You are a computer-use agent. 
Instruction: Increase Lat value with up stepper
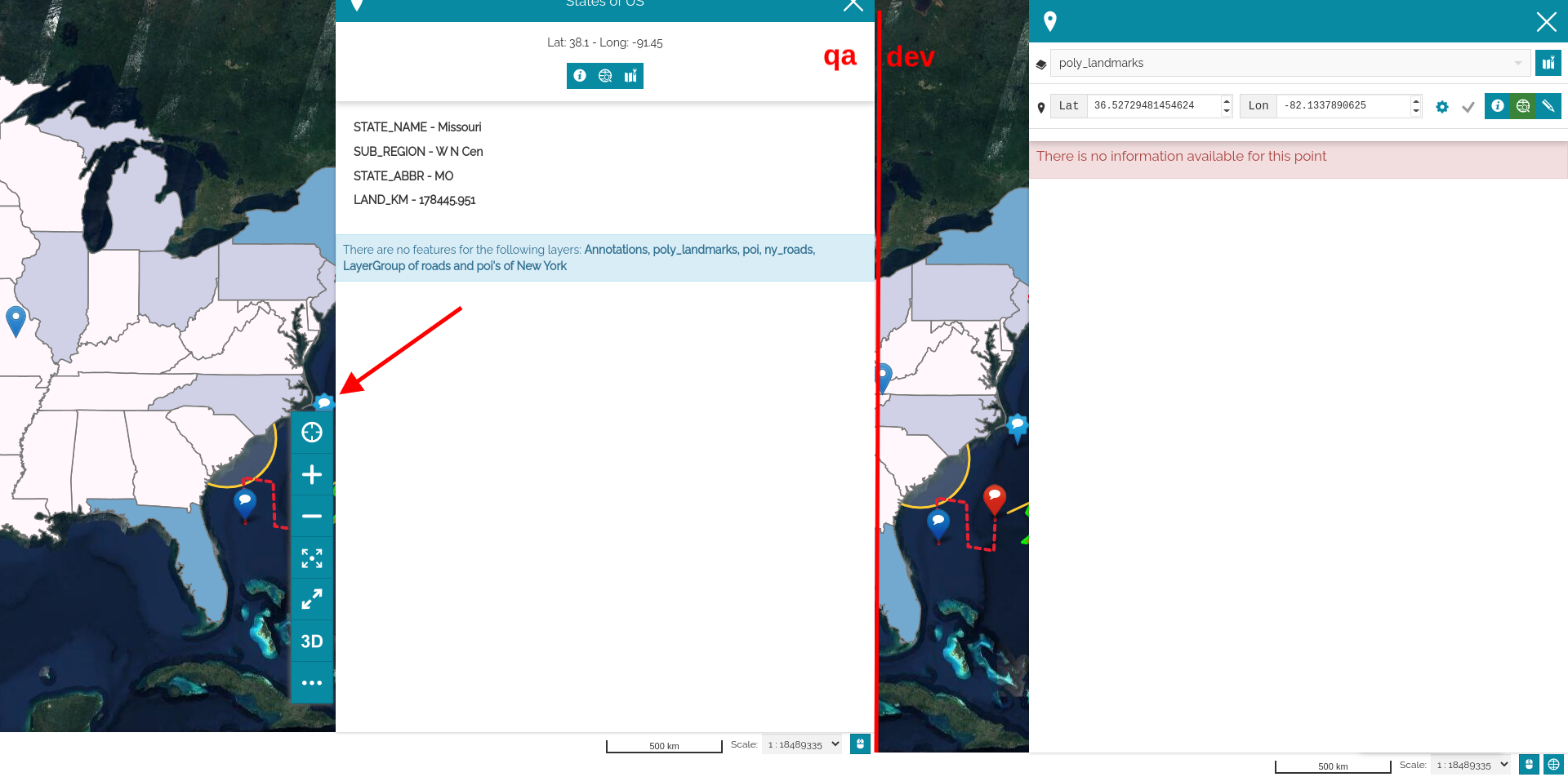(1227, 100)
